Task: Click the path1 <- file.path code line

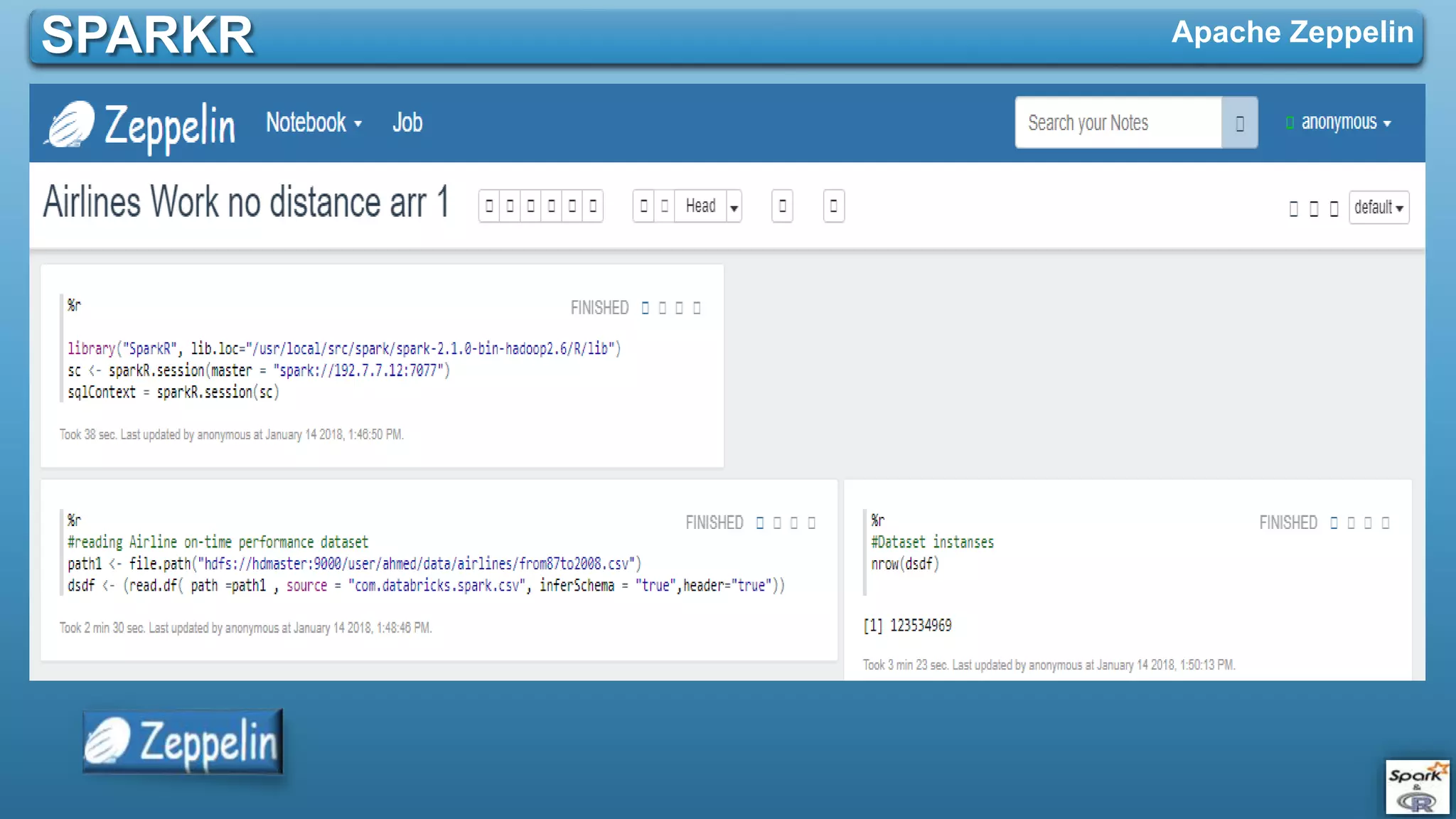Action: (x=354, y=564)
